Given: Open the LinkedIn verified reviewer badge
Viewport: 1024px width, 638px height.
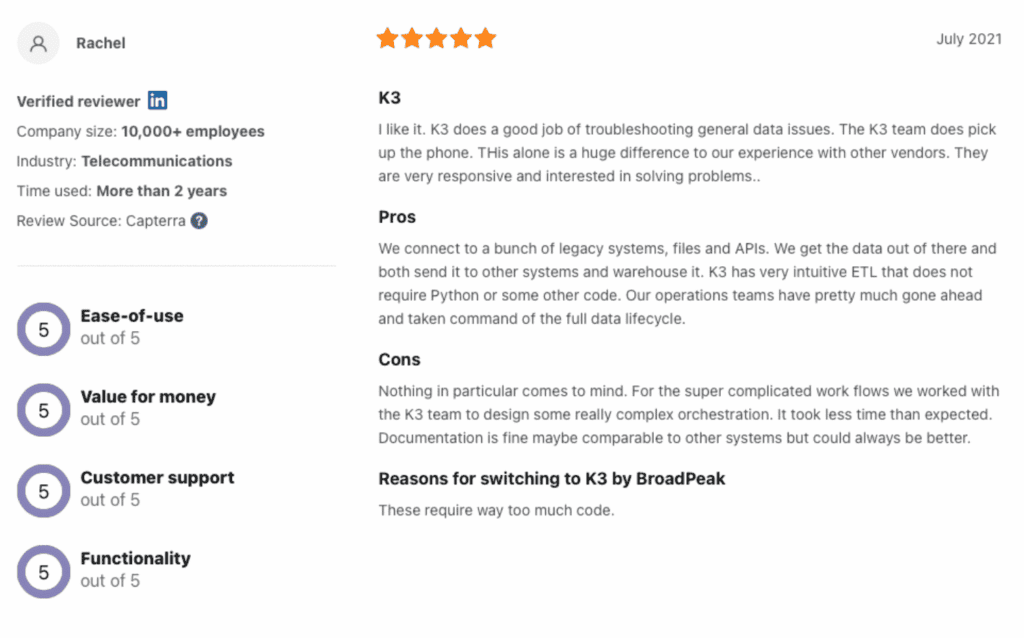Looking at the screenshot, I should (x=157, y=101).
